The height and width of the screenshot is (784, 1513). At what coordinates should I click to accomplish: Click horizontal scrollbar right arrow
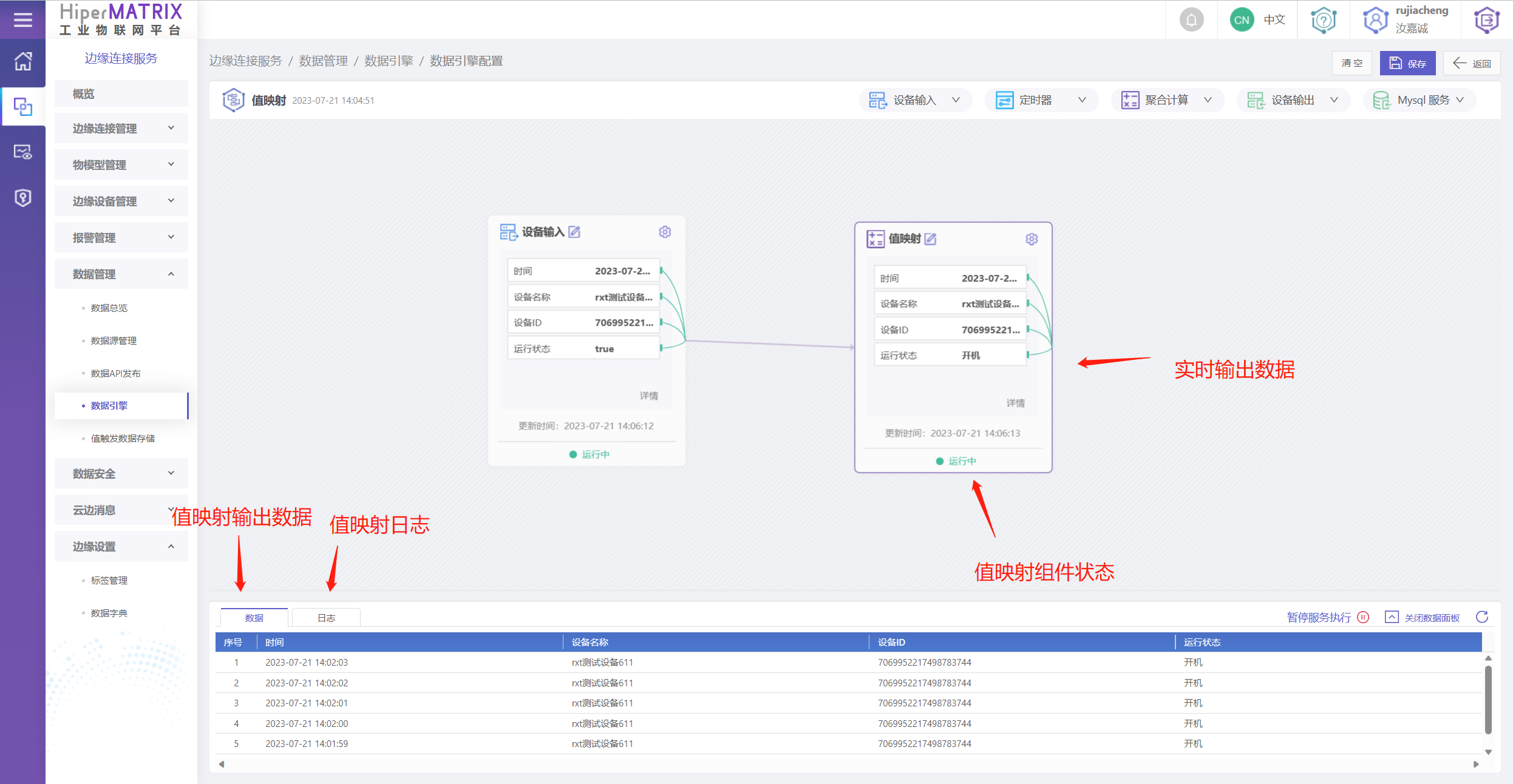click(1476, 764)
